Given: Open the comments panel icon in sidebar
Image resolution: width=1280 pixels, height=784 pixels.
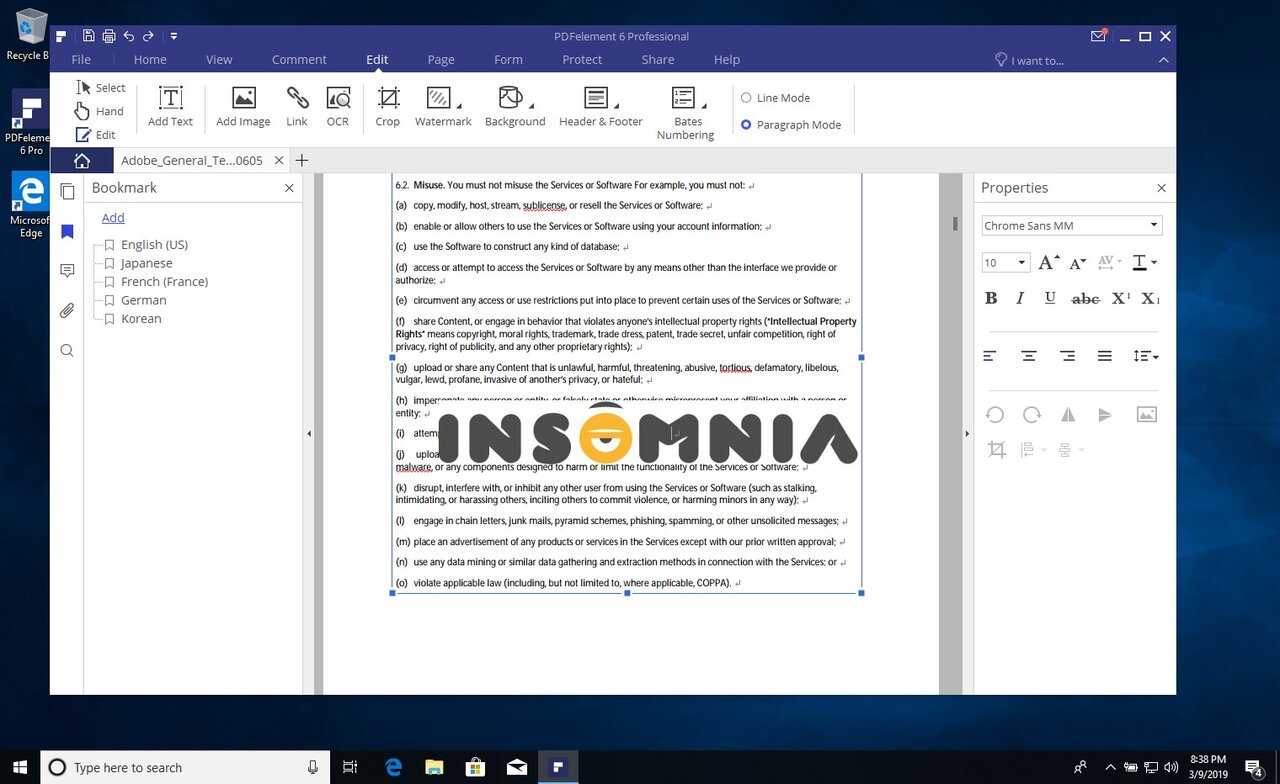Looking at the screenshot, I should (67, 271).
